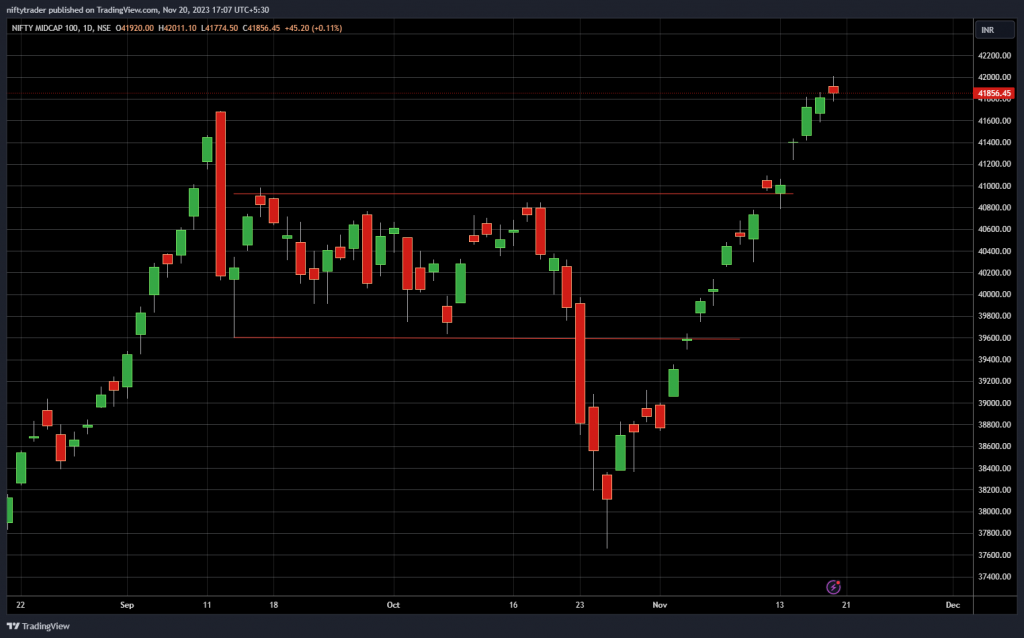Image resolution: width=1024 pixels, height=638 pixels.
Task: Click the 40000.00 price axis label
Action: point(994,295)
